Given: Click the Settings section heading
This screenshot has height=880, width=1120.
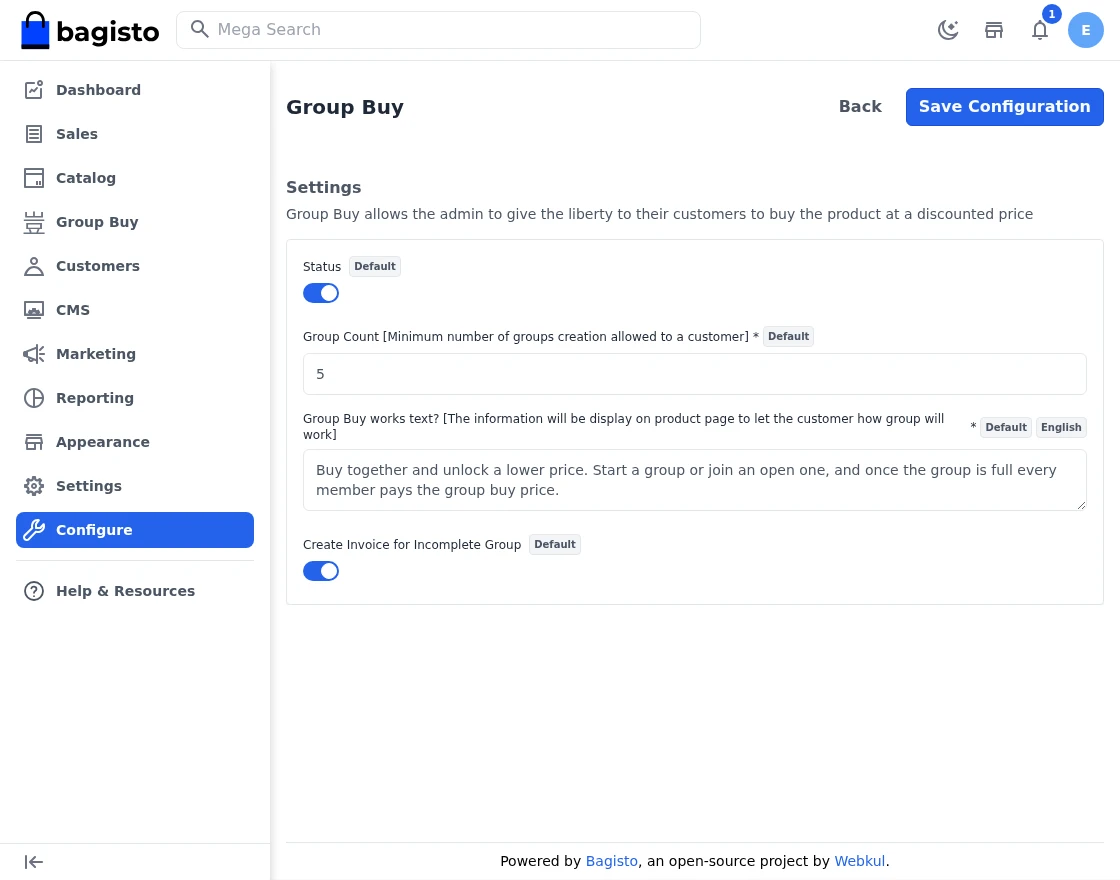Looking at the screenshot, I should (324, 187).
